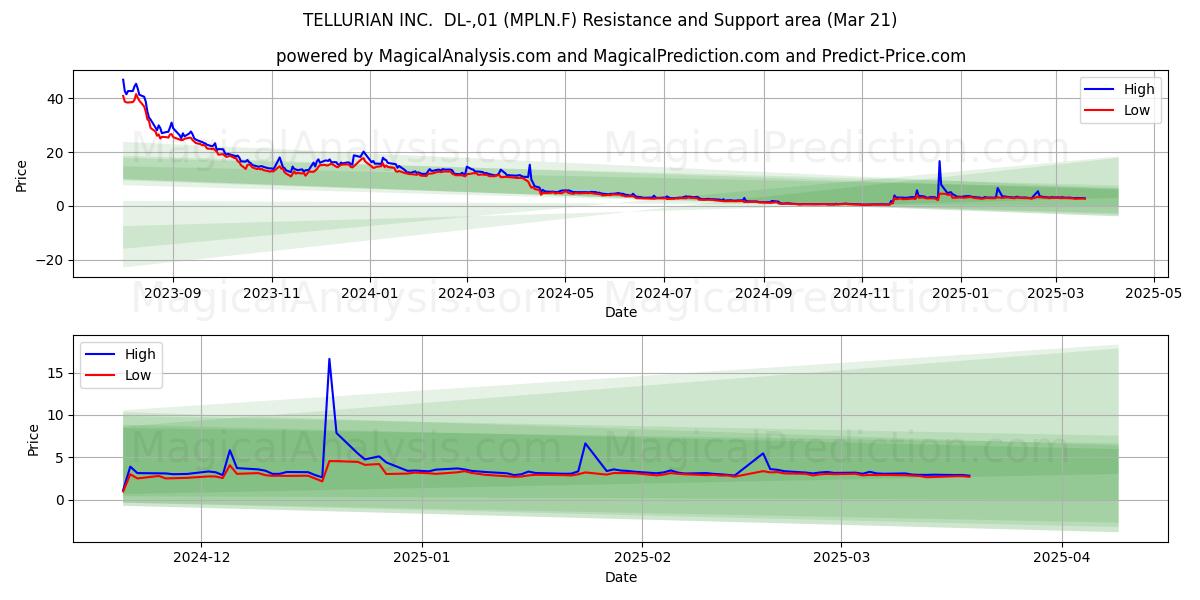Click the top chart x-axis label 2025-01
The height and width of the screenshot is (600, 1200).
[x=961, y=293]
